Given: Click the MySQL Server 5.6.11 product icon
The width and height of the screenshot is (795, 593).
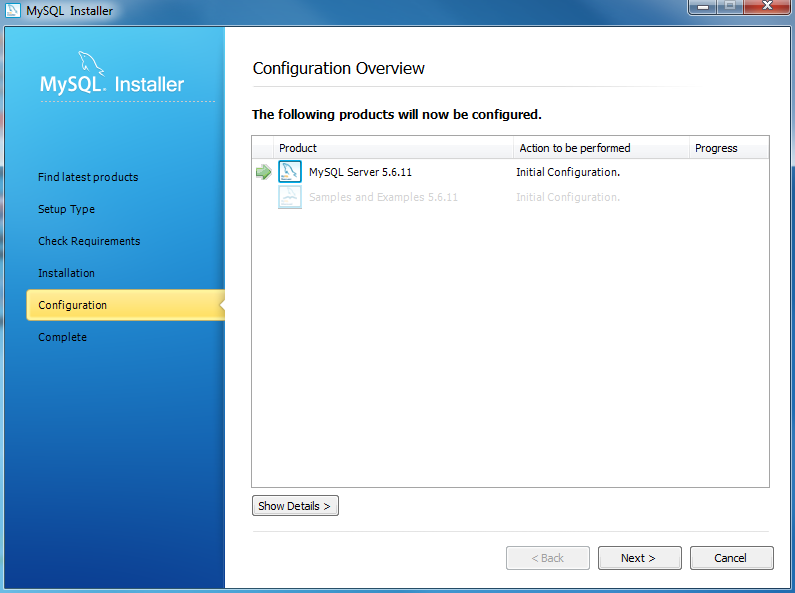Looking at the screenshot, I should (x=290, y=172).
